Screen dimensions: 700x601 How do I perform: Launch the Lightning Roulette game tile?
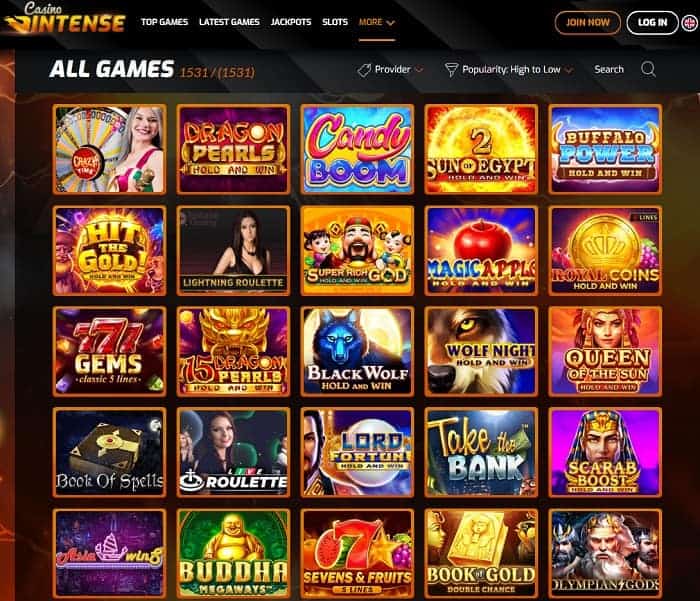pos(233,250)
